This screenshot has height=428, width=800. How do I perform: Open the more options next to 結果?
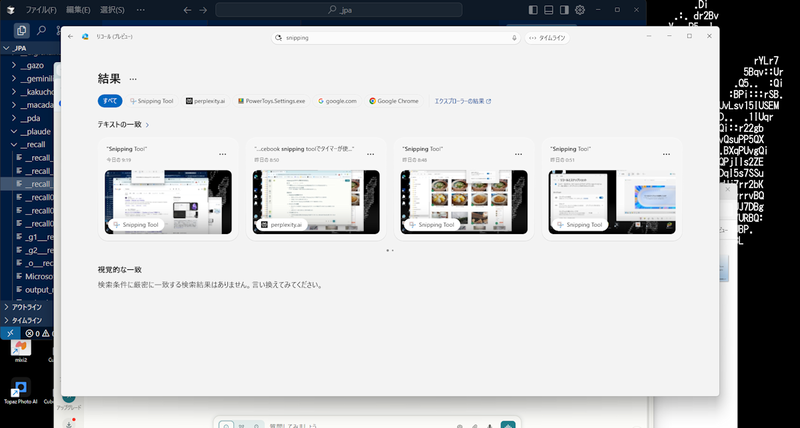[x=133, y=79]
